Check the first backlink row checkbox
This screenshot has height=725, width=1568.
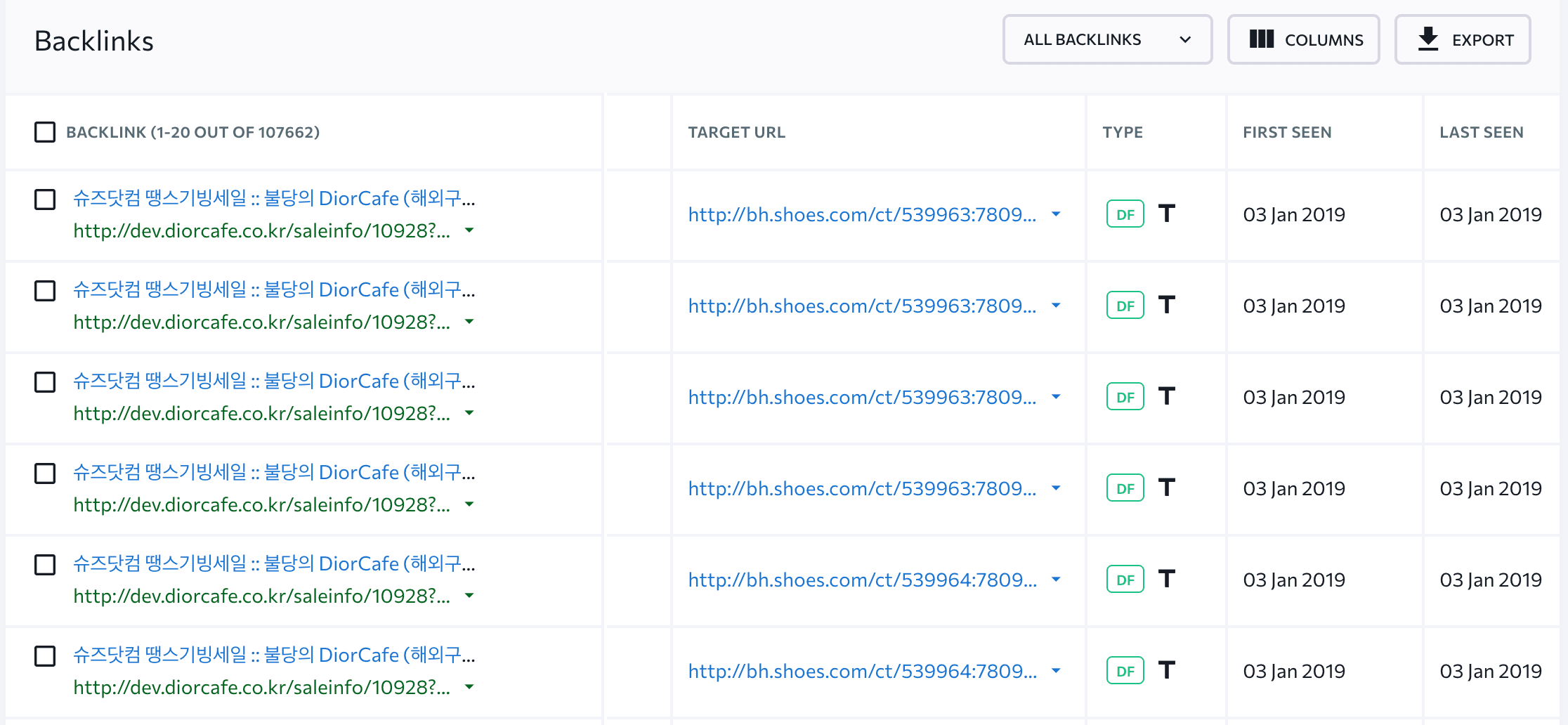point(45,200)
